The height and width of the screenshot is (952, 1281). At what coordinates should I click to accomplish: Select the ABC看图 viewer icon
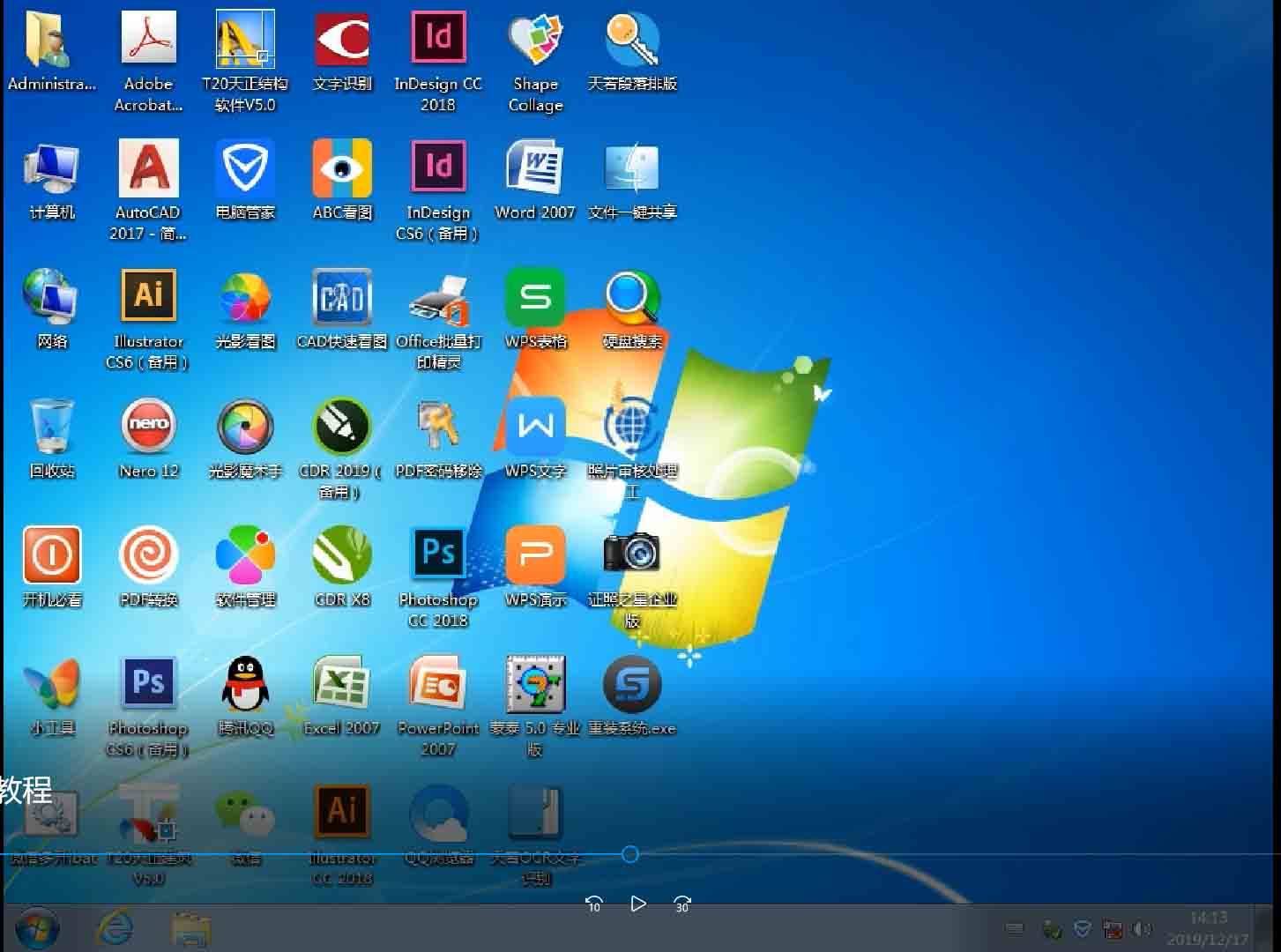[x=342, y=168]
